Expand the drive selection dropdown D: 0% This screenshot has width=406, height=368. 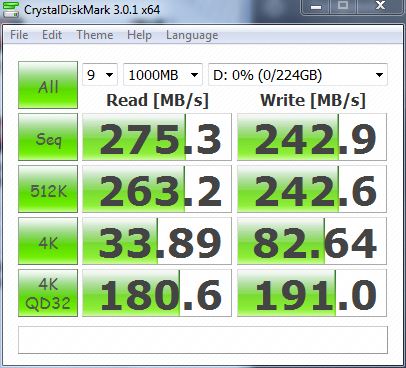coord(298,74)
